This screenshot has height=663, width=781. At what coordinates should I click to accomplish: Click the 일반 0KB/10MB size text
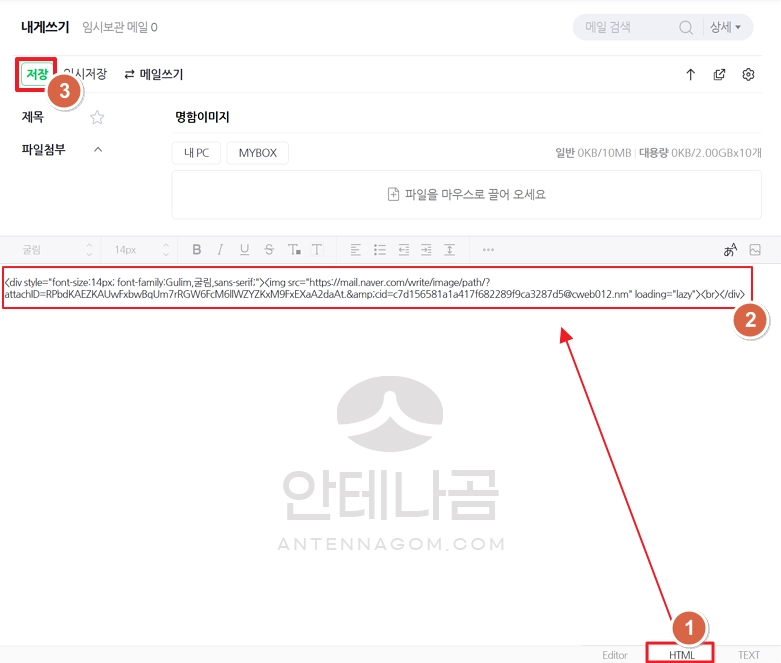pyautogui.click(x=593, y=153)
